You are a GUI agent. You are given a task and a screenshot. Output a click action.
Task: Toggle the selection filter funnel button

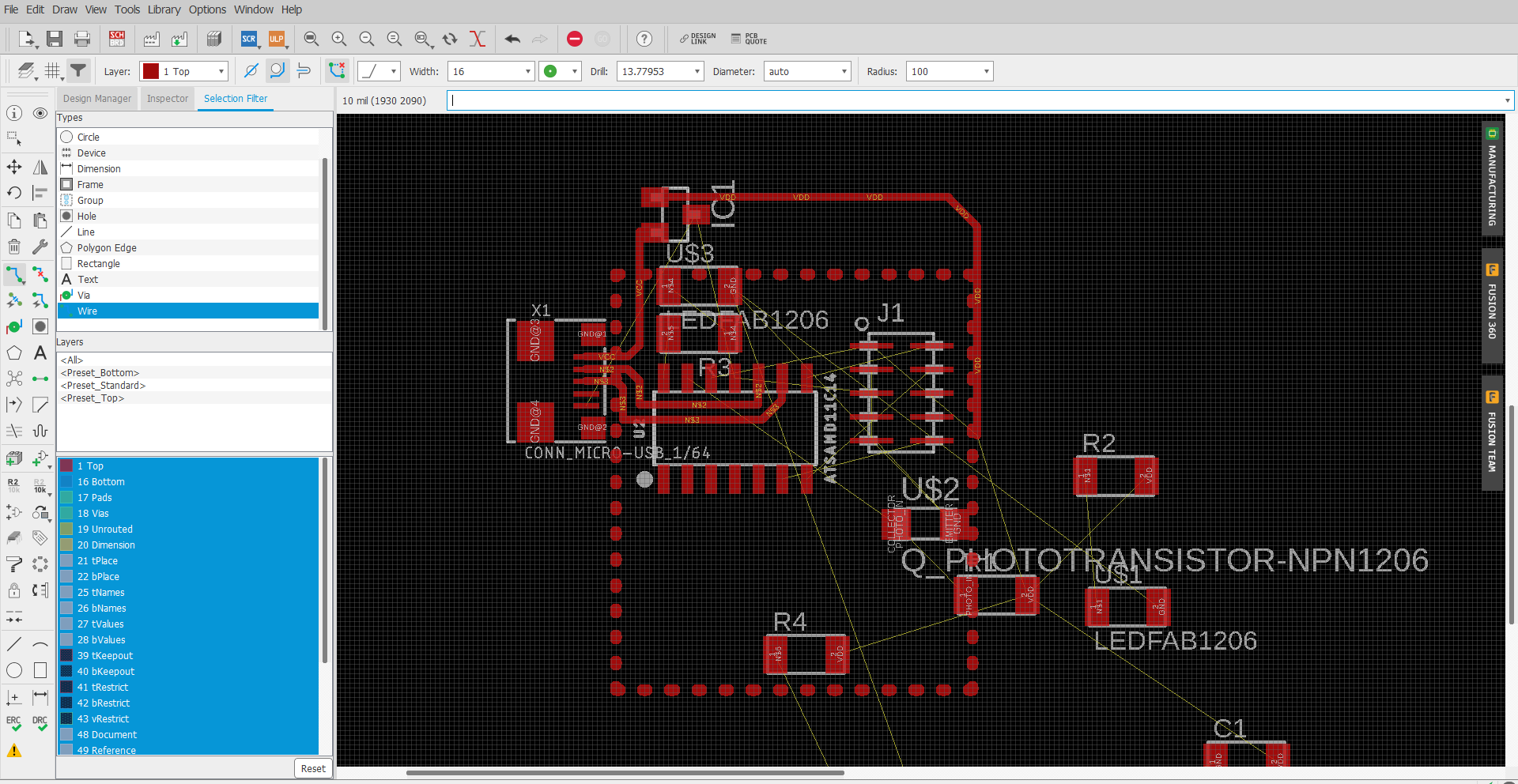[x=78, y=71]
